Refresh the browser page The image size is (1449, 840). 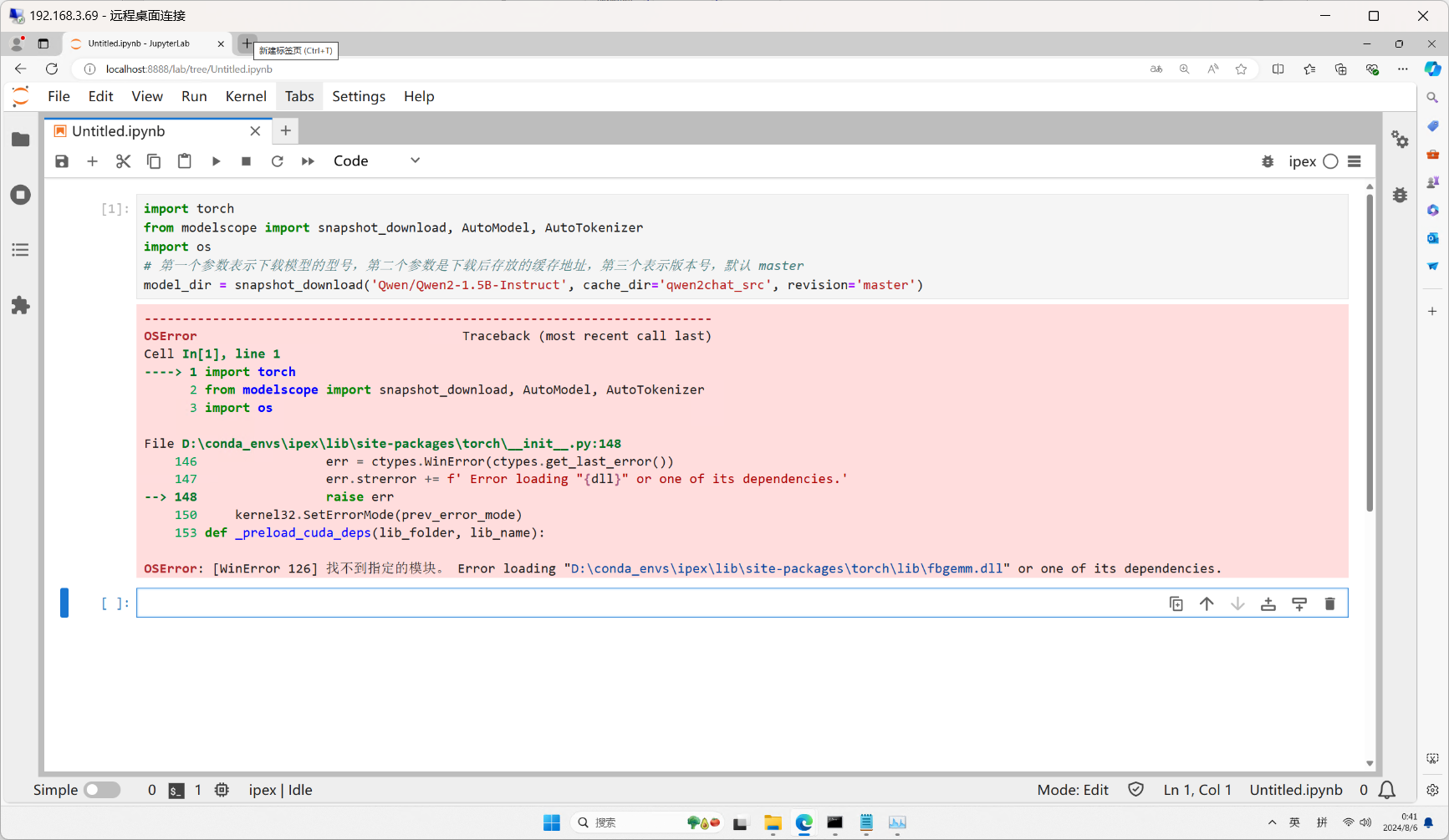tap(52, 69)
